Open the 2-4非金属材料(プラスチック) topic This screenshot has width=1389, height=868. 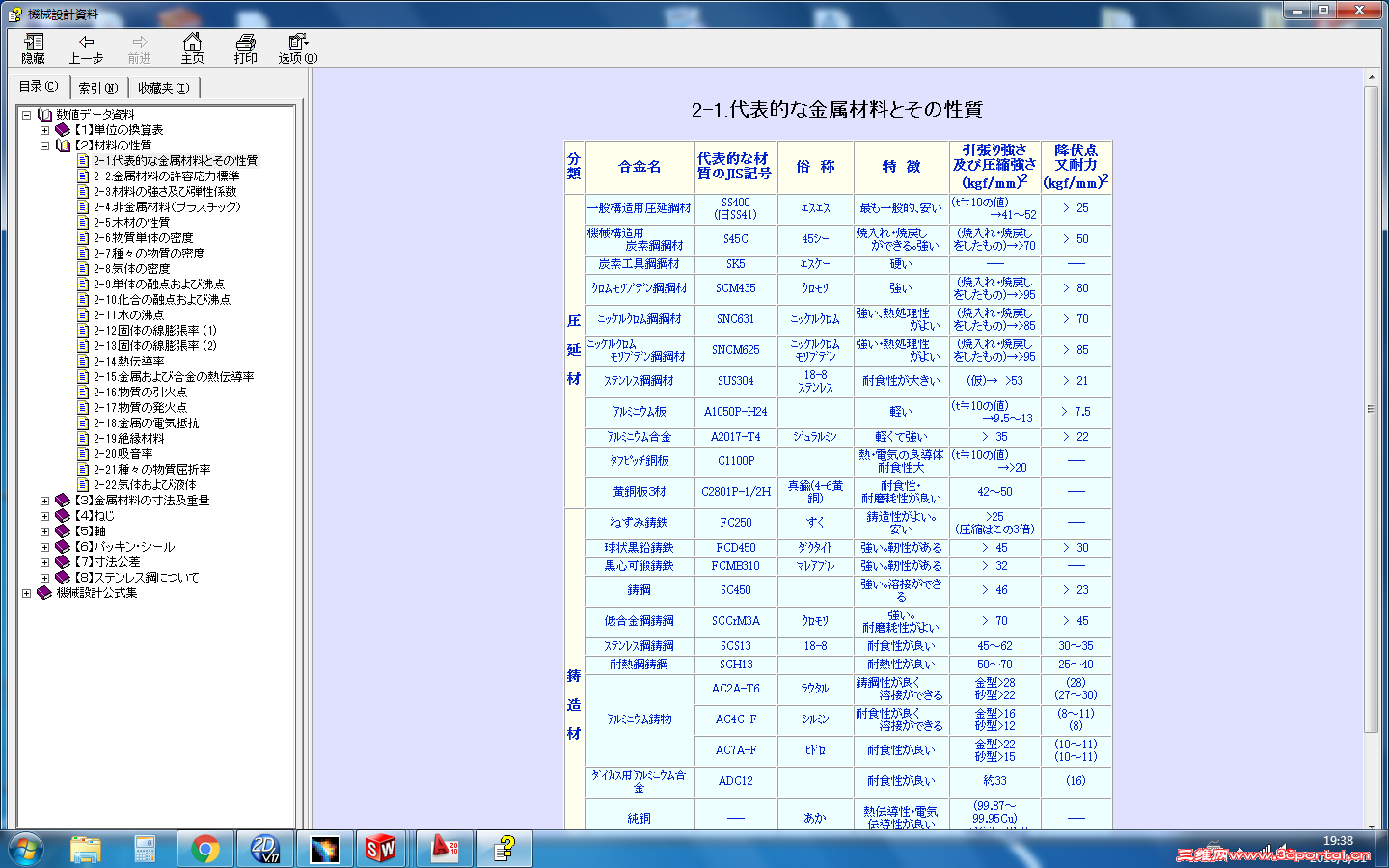pyautogui.click(x=167, y=207)
